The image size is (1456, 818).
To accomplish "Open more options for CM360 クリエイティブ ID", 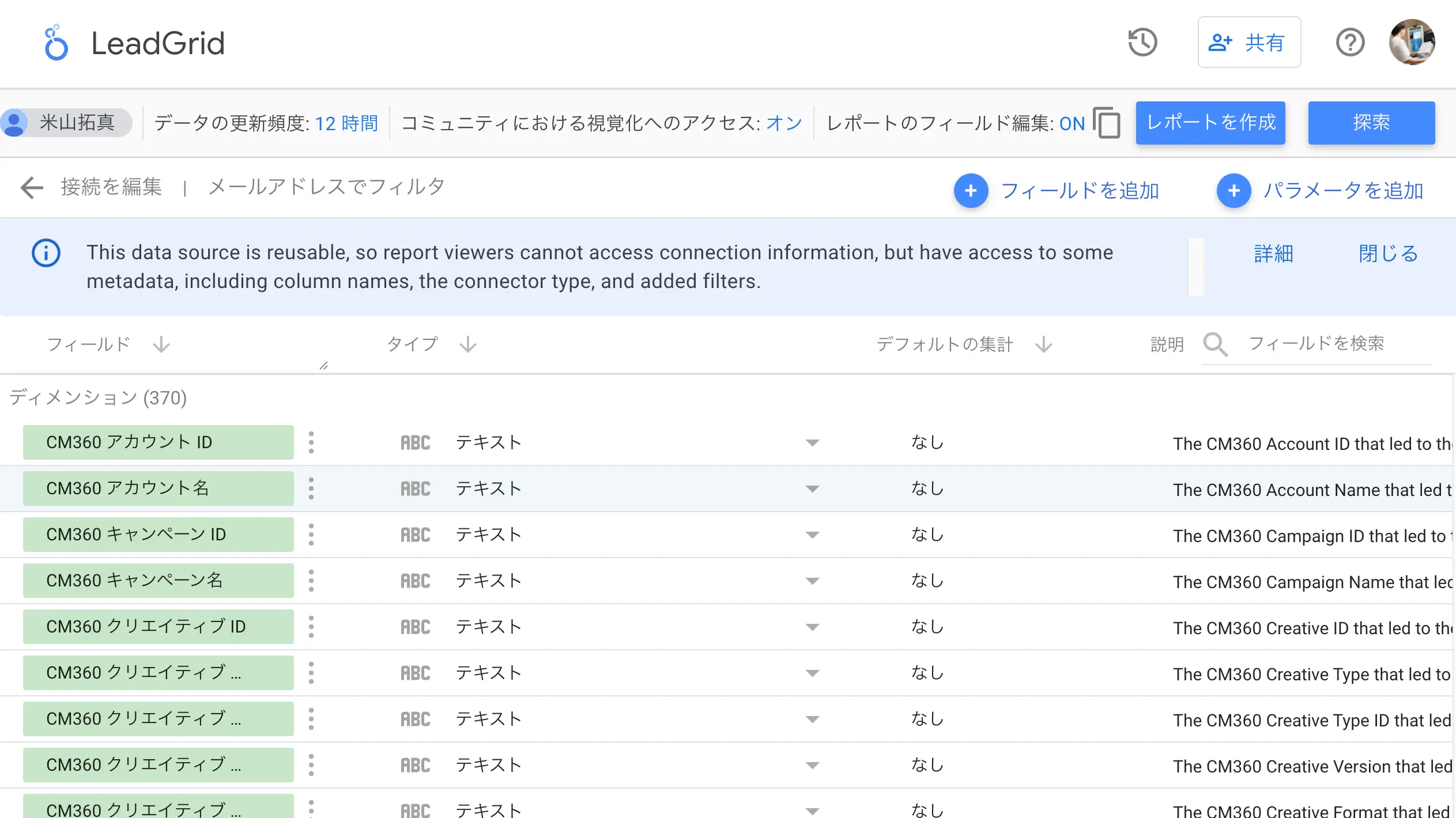I will (311, 627).
